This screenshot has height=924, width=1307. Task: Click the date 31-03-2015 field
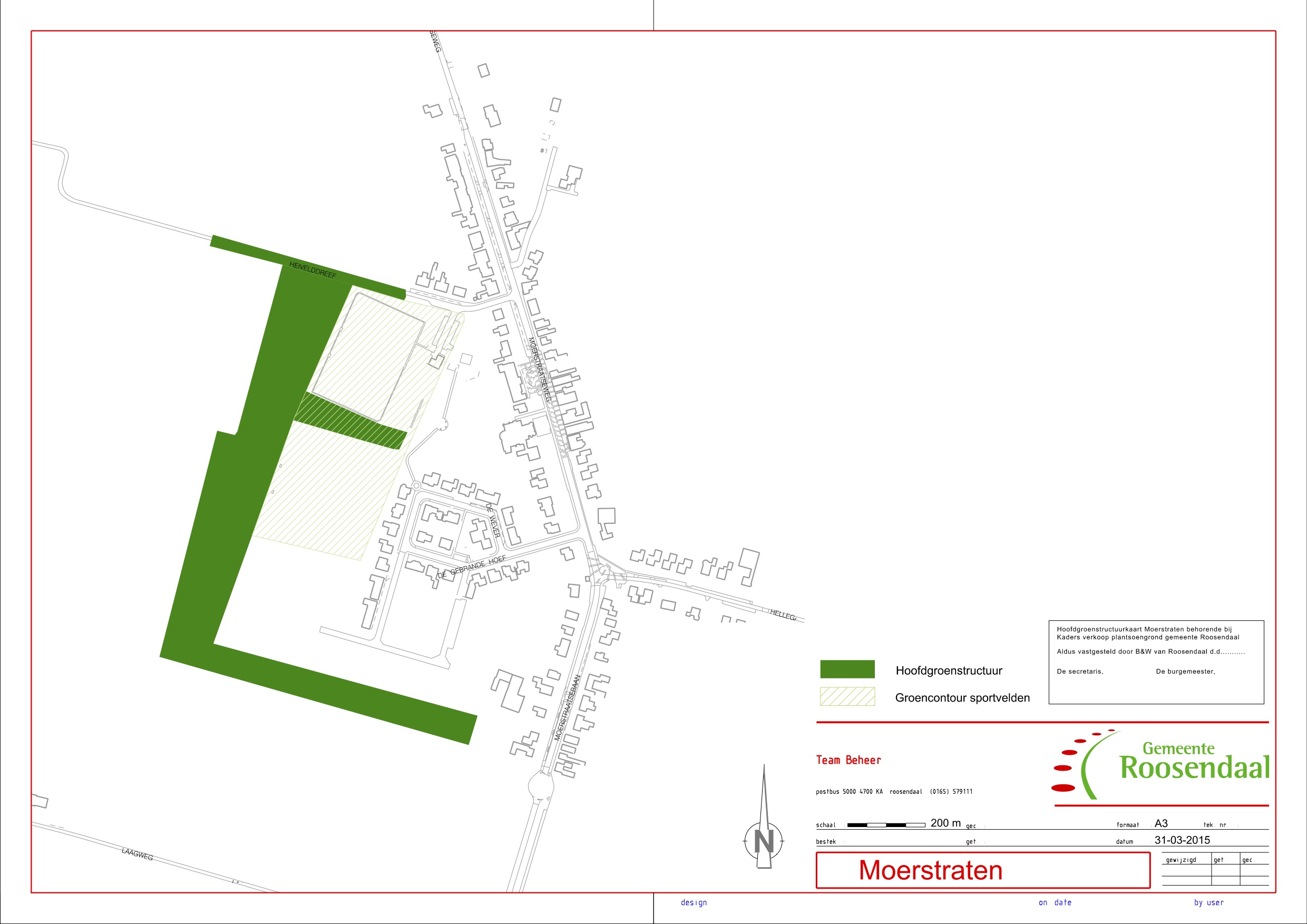click(x=1182, y=840)
